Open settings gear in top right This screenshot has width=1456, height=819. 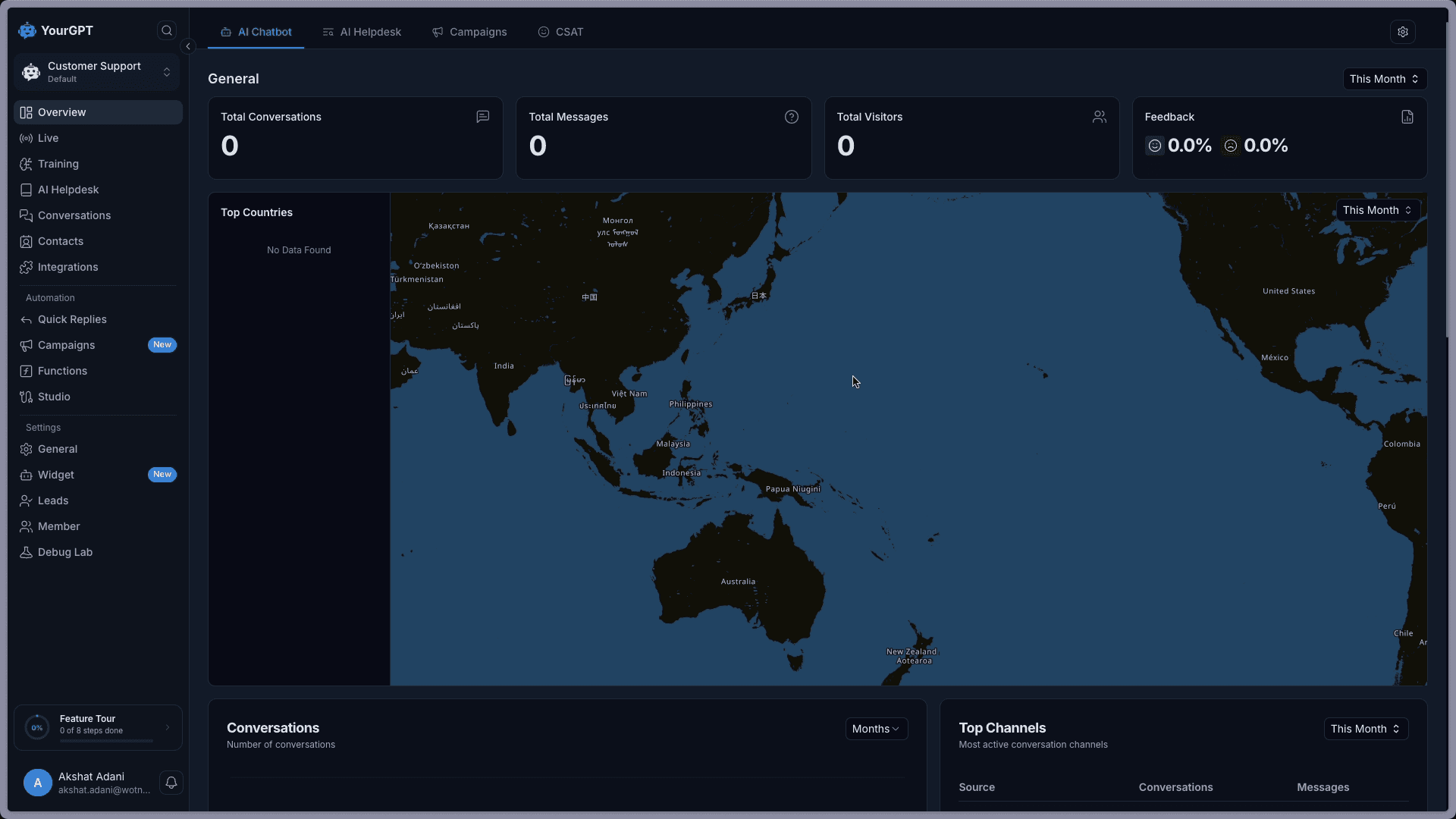pos(1402,32)
